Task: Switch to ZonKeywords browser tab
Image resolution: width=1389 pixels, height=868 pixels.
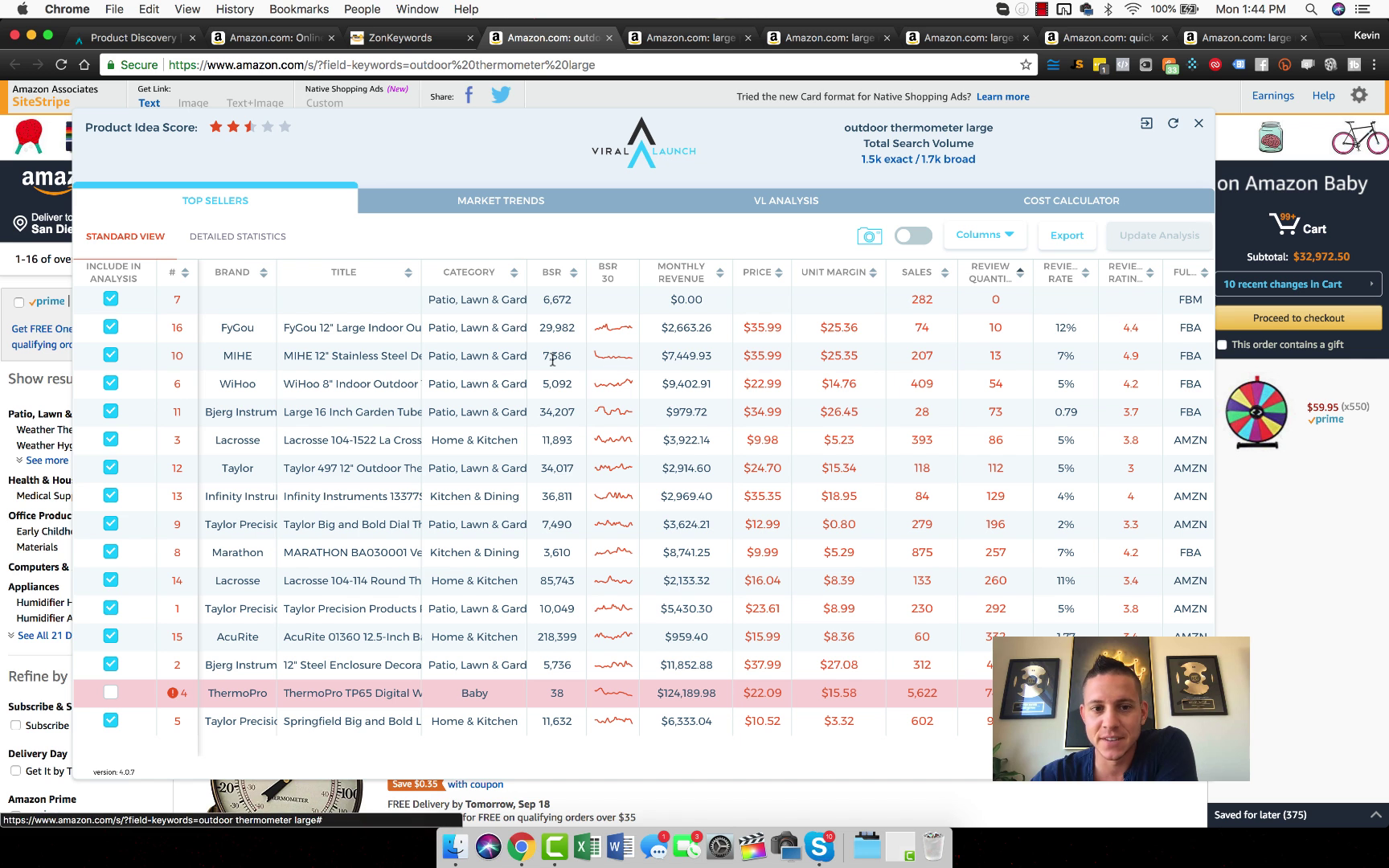Action: [x=412, y=37]
